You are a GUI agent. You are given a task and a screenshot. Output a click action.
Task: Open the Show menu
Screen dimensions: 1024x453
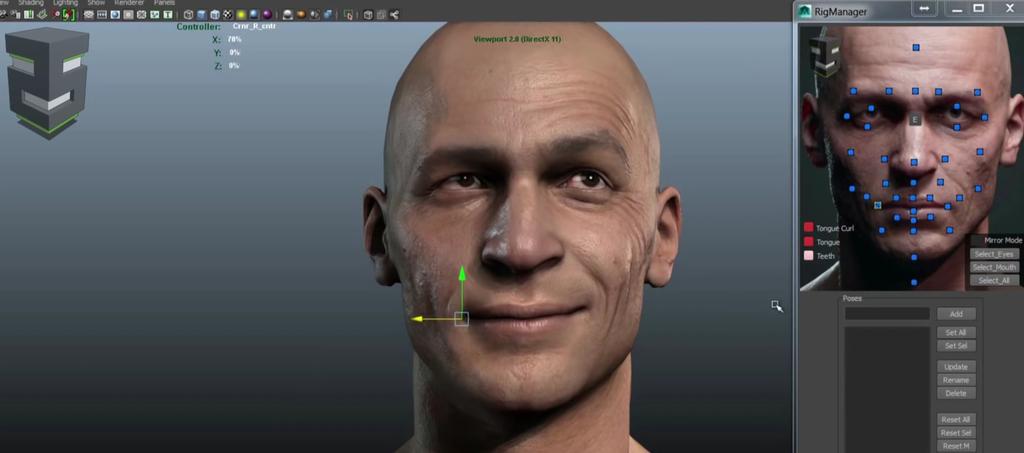click(x=96, y=3)
